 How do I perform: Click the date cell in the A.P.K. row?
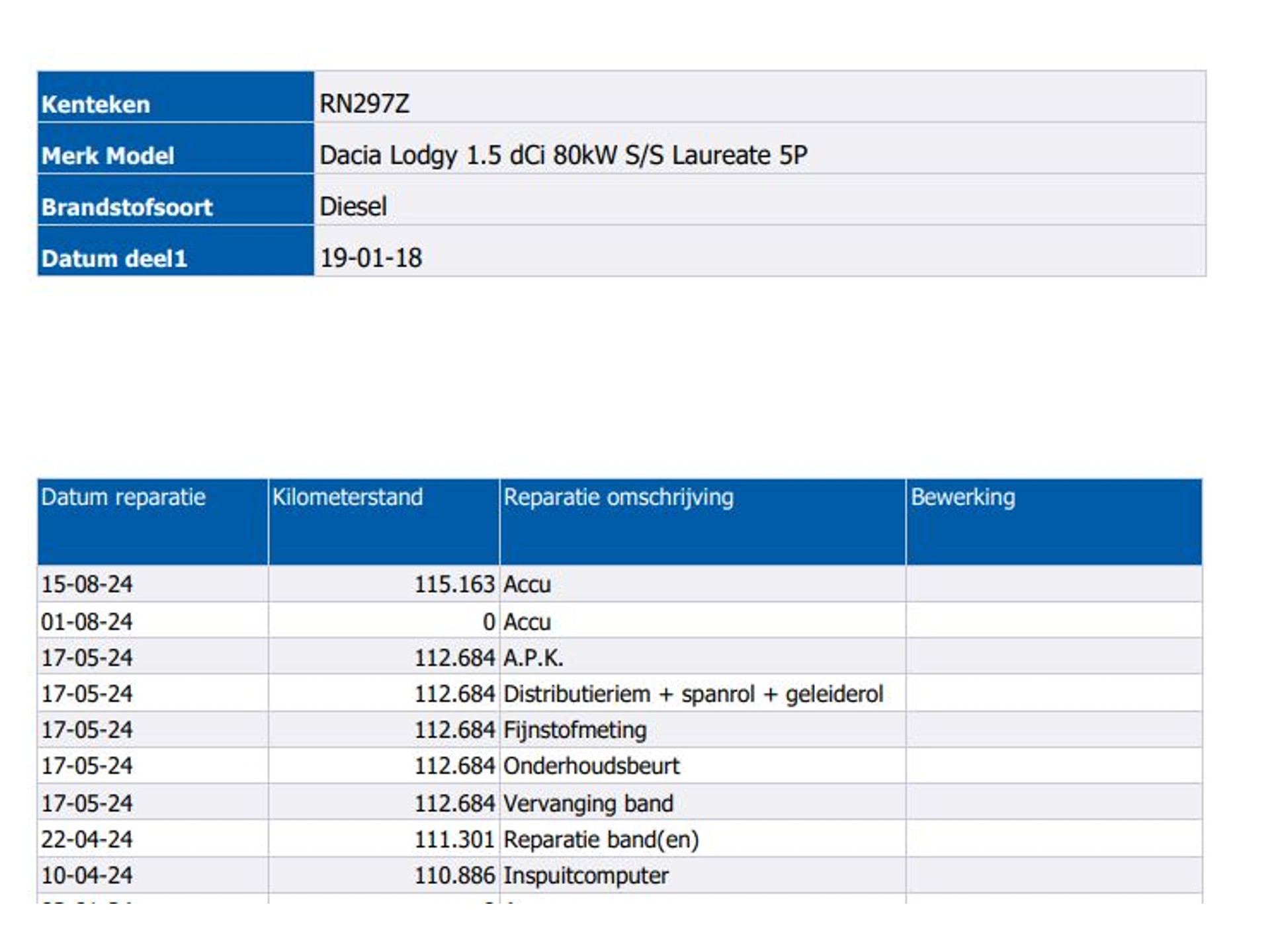153,656
